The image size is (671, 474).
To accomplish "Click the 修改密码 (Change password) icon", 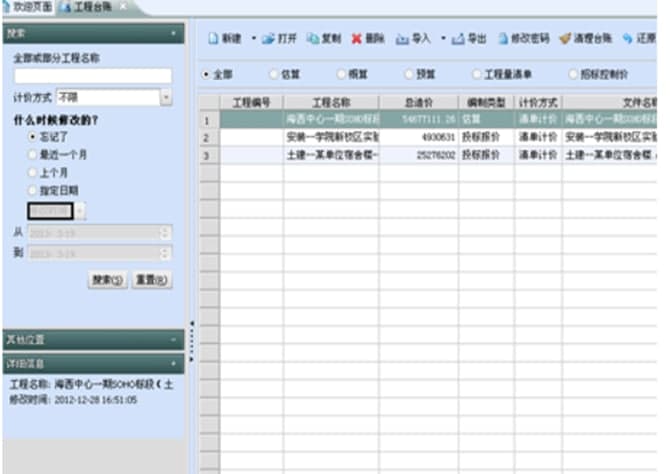I will pos(503,39).
